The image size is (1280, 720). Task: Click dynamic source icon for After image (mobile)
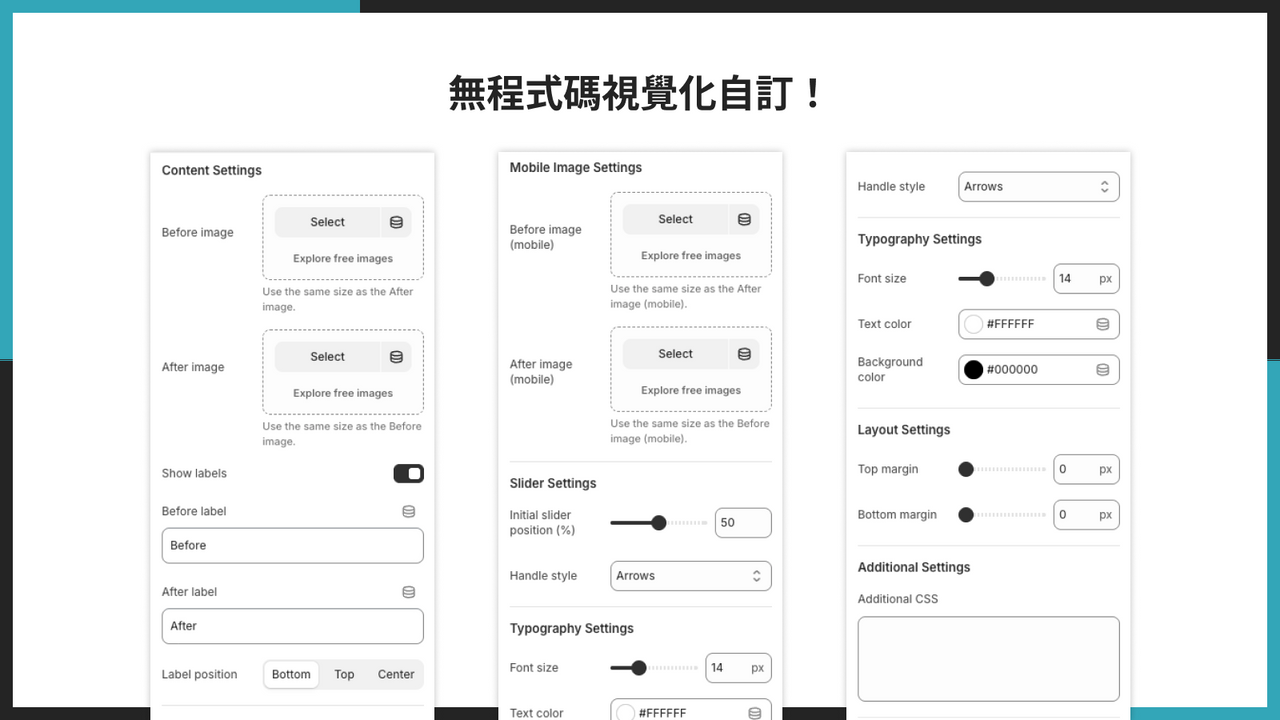pyautogui.click(x=744, y=354)
